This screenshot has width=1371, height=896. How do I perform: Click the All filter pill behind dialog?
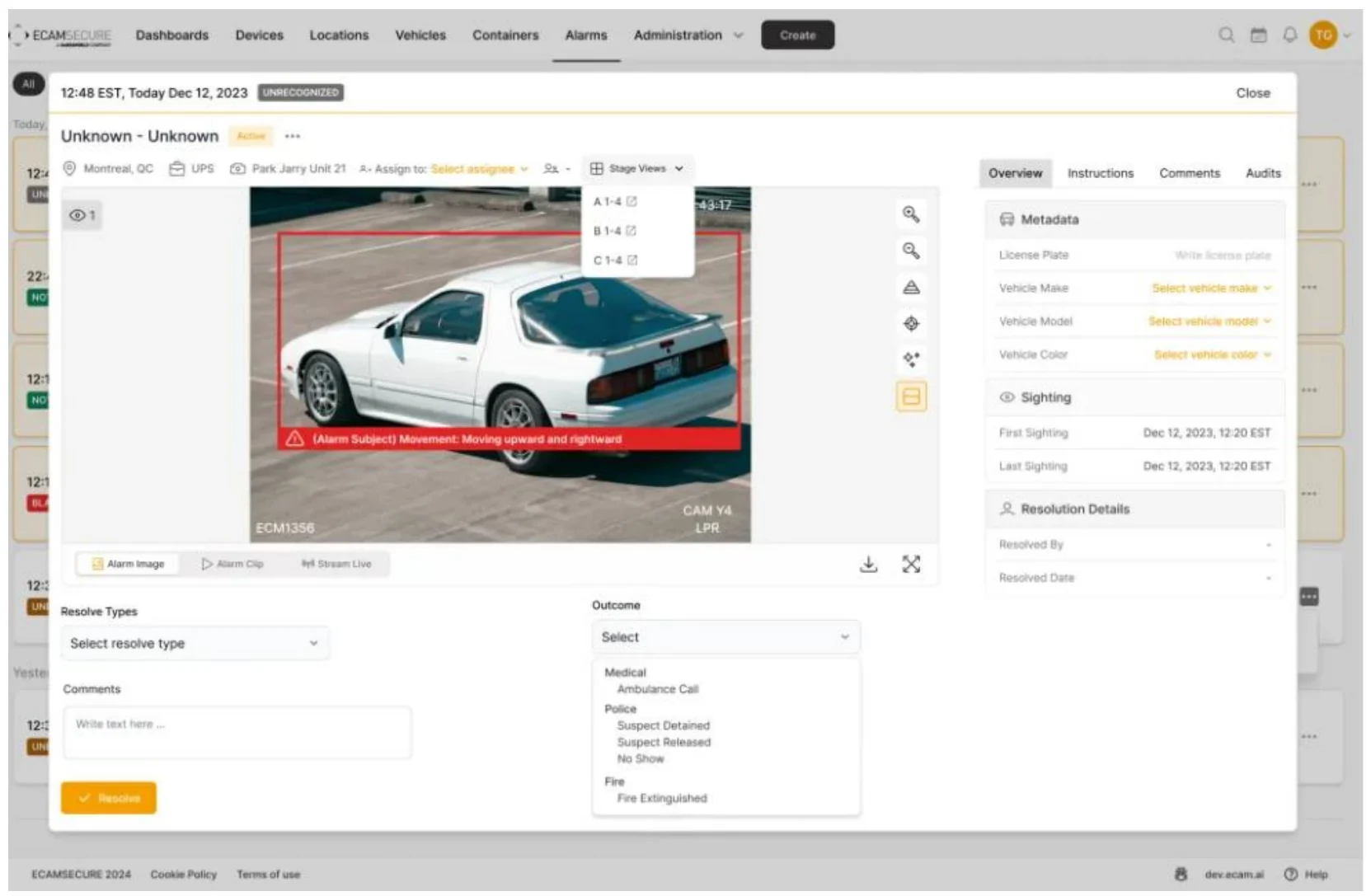click(x=28, y=84)
